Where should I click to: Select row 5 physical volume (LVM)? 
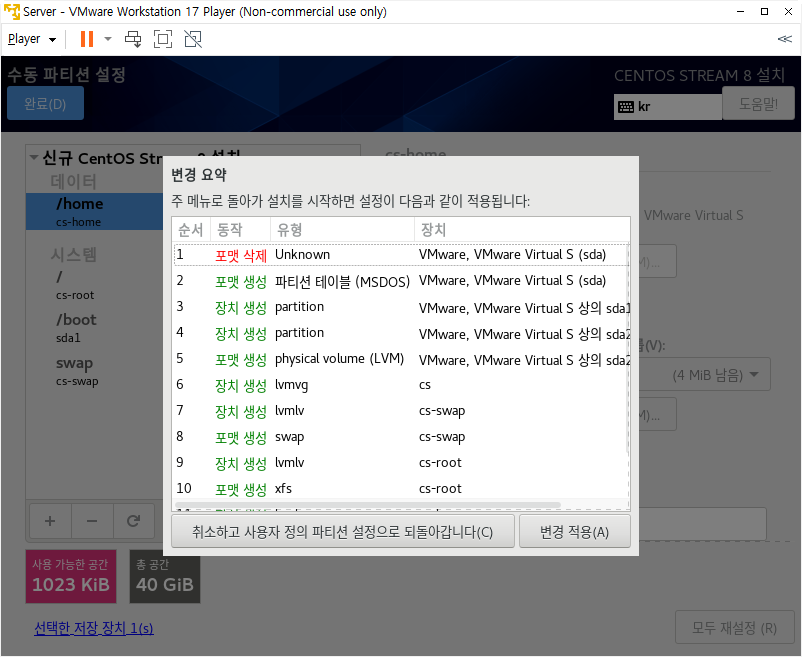pos(401,359)
